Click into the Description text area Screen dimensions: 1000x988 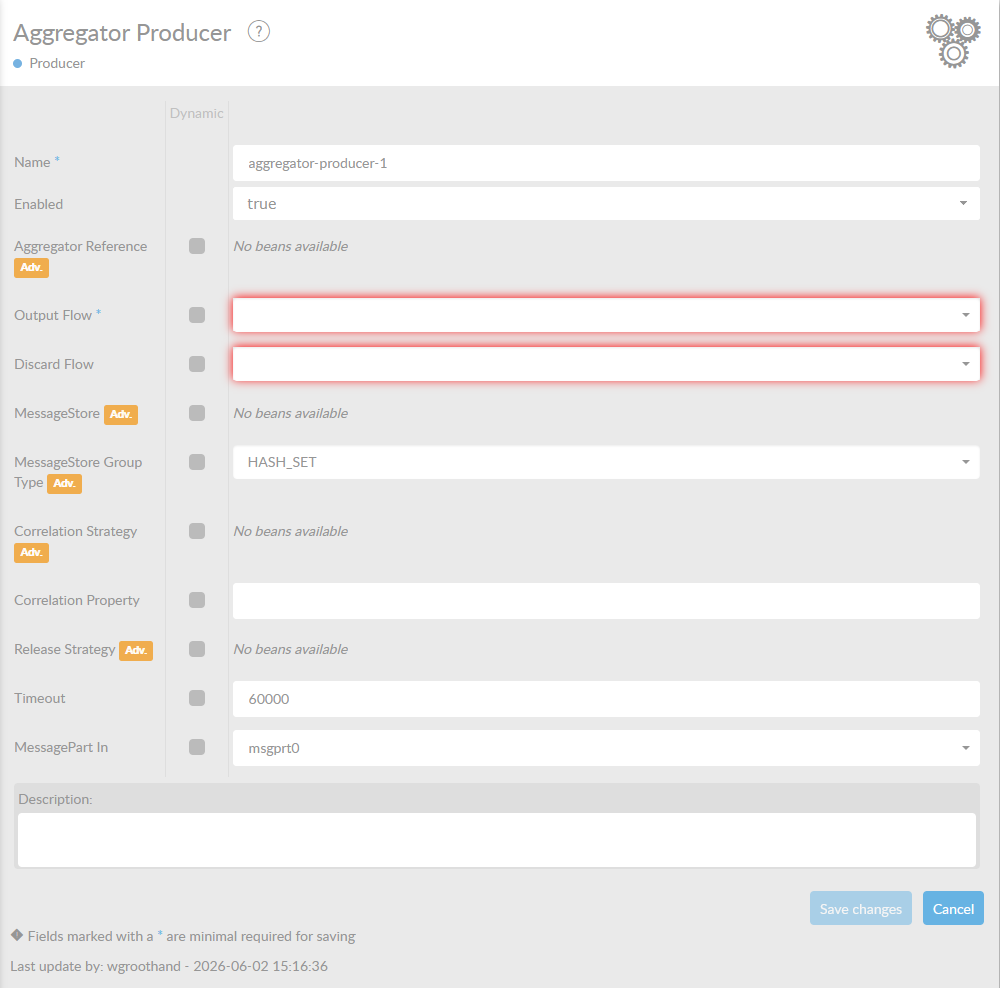tap(497, 839)
